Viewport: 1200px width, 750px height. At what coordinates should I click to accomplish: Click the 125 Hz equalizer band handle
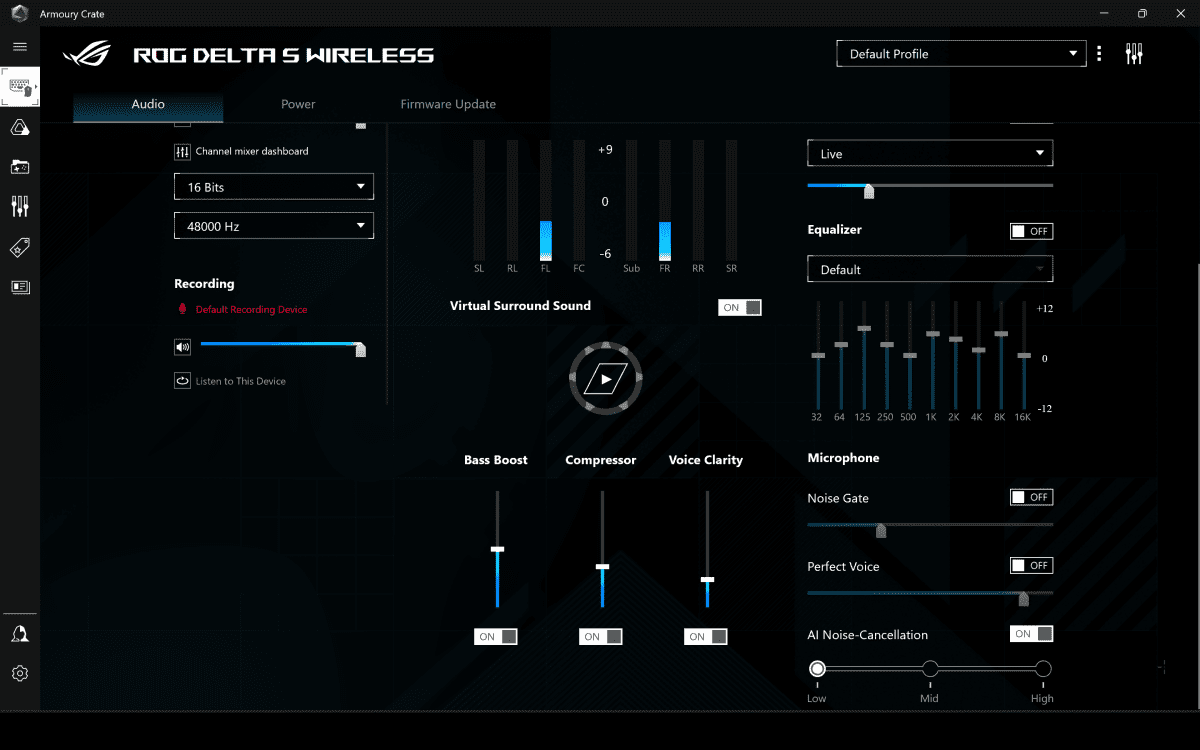(x=864, y=328)
